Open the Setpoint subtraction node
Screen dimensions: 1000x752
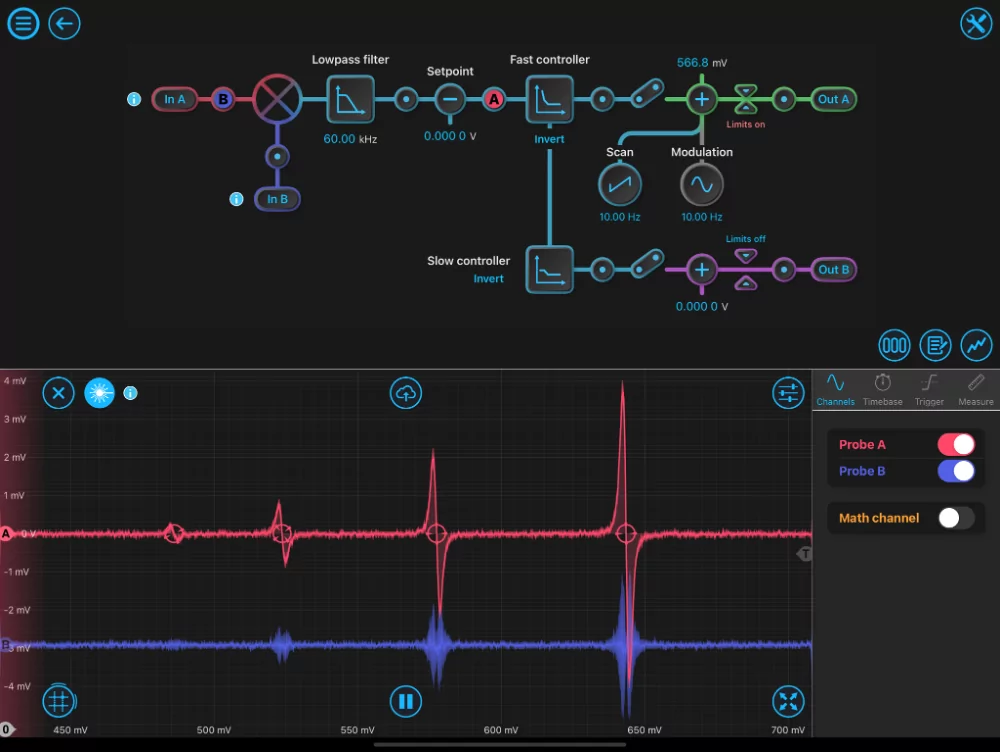[x=450, y=99]
